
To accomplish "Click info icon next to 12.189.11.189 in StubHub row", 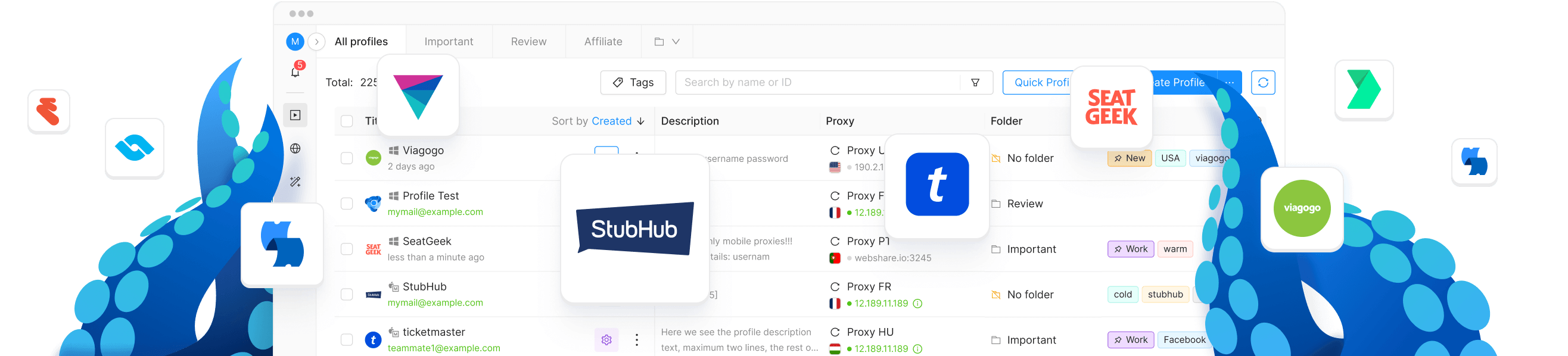I will [x=917, y=304].
